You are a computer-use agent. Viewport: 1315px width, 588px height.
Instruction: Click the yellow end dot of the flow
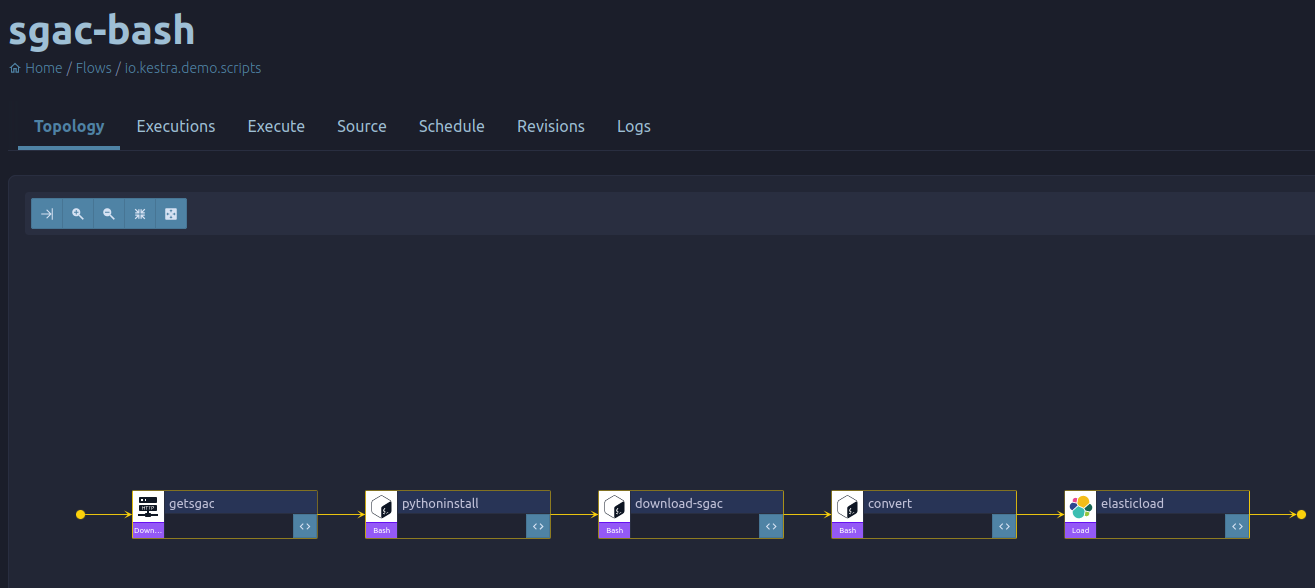[x=1301, y=515]
